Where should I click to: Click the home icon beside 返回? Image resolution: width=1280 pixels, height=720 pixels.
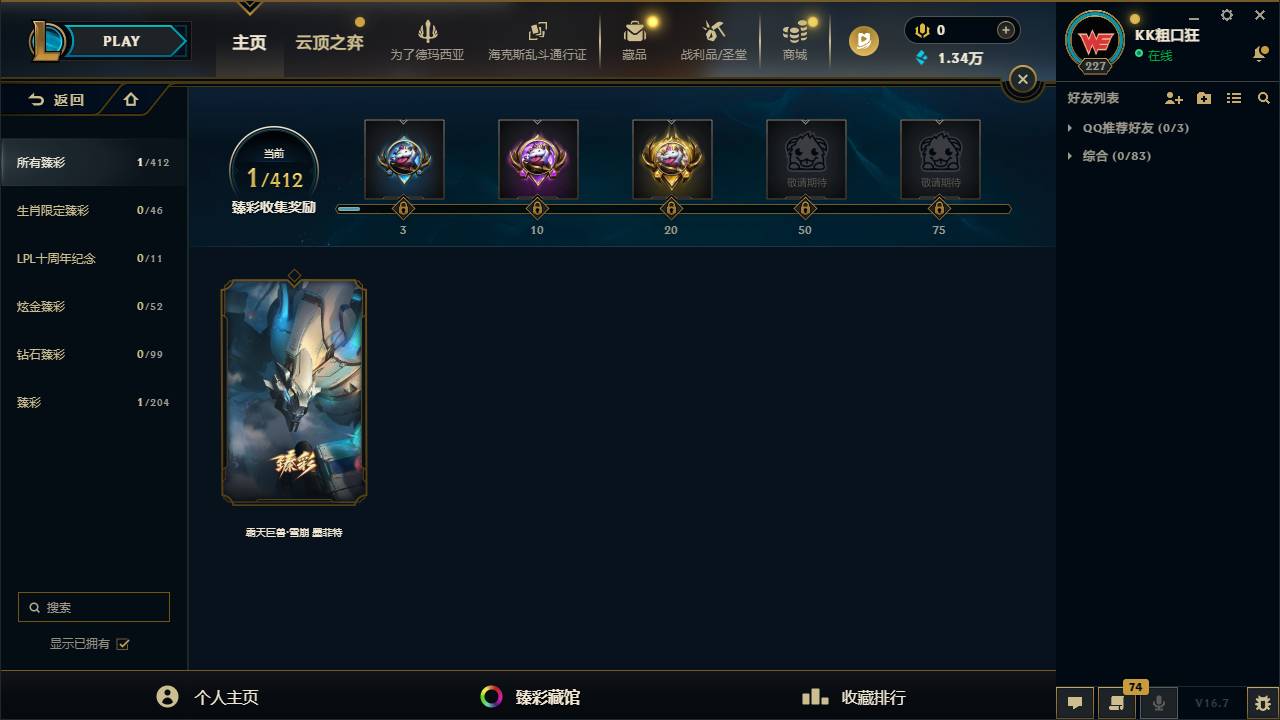coord(131,99)
